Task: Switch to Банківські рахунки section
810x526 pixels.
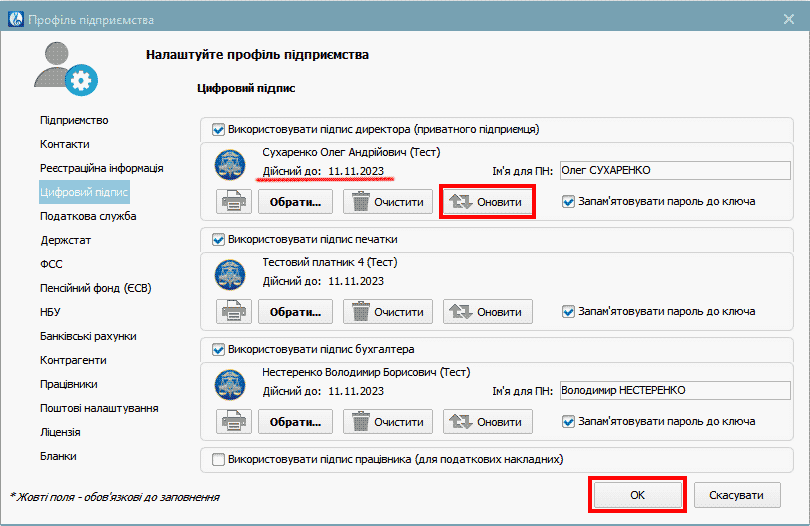Action: pos(88,336)
